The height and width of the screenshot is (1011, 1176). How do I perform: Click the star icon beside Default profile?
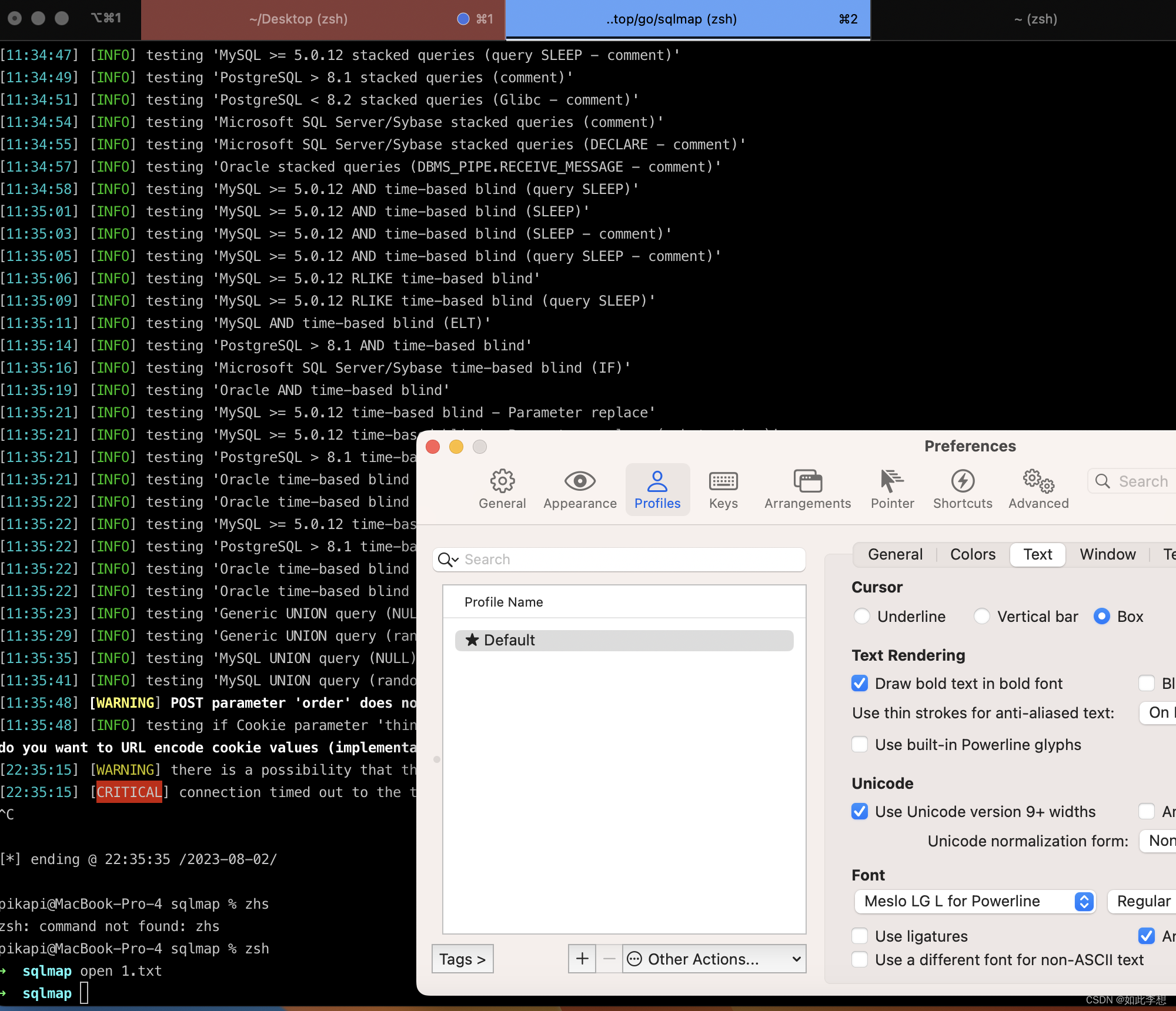coord(472,640)
